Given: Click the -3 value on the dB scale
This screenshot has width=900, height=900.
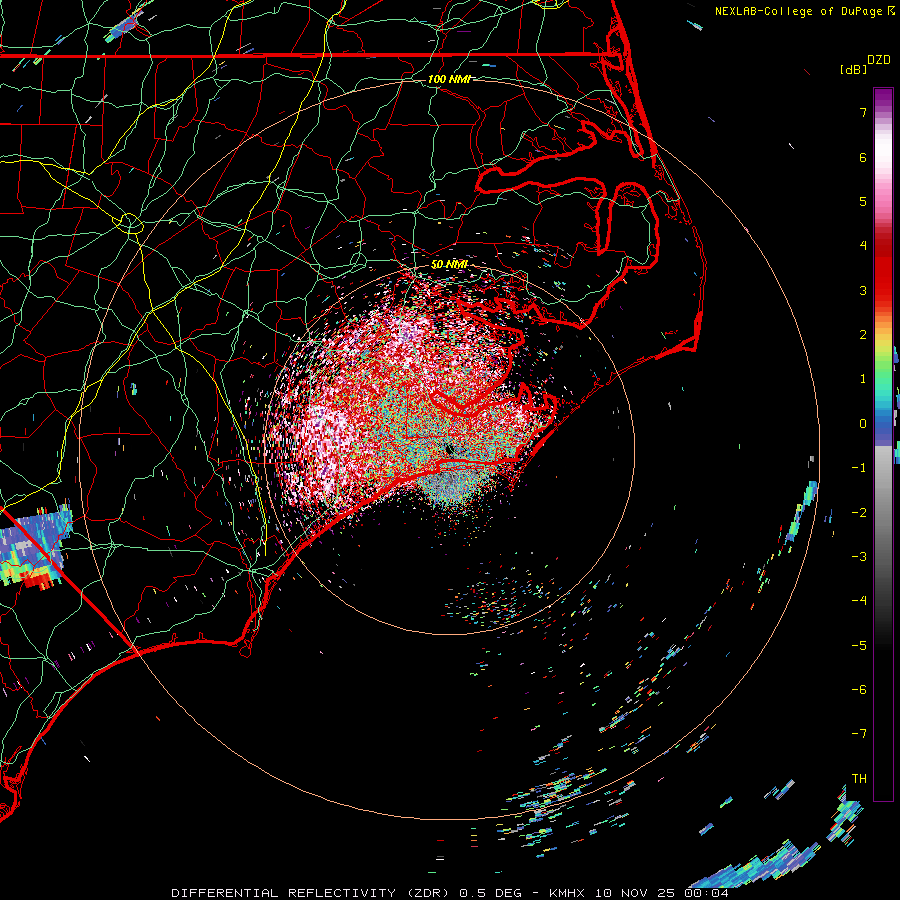Looking at the screenshot, I should 859,557.
